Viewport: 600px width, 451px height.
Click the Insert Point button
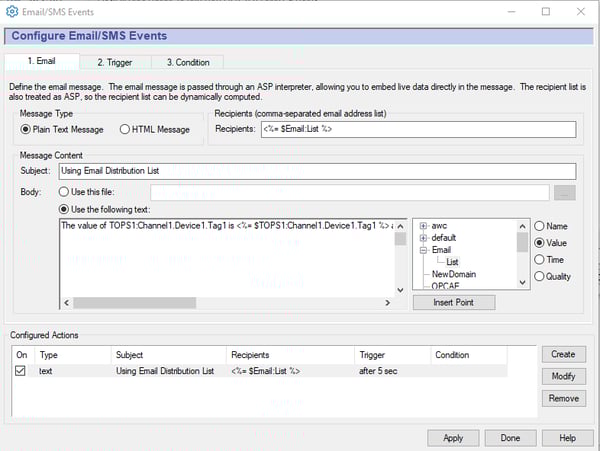[x=453, y=302]
